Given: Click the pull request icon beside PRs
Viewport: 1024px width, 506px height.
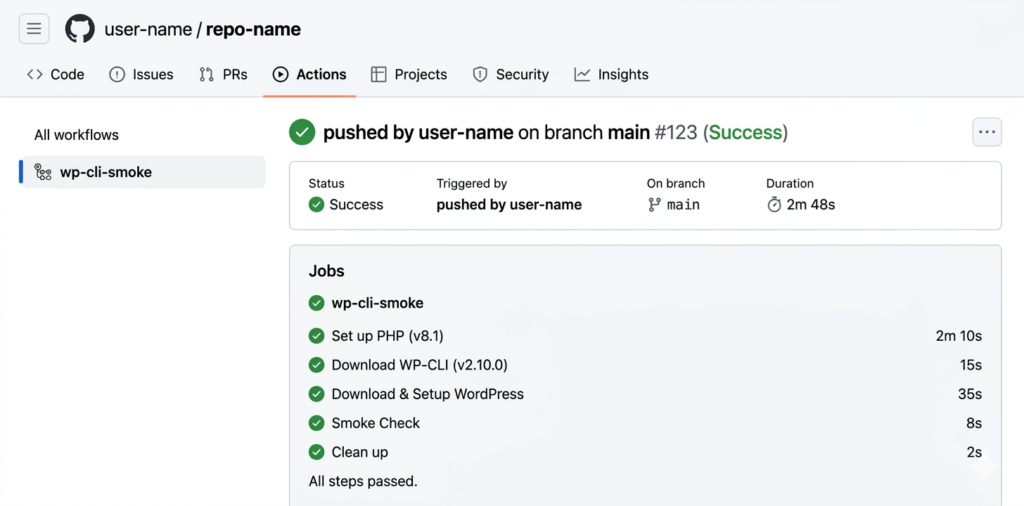Looking at the screenshot, I should click(x=206, y=74).
